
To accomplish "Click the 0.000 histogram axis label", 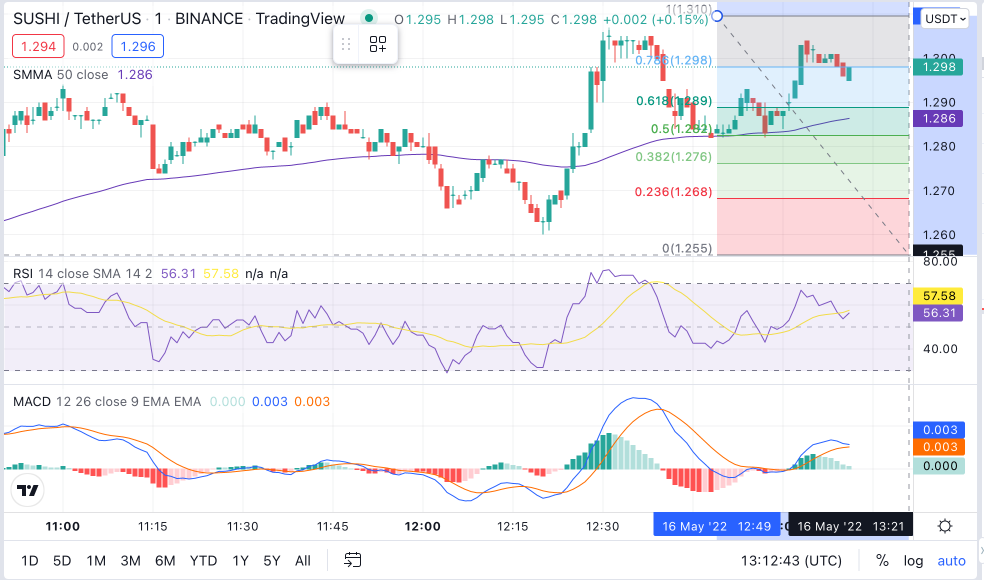I will pos(939,466).
